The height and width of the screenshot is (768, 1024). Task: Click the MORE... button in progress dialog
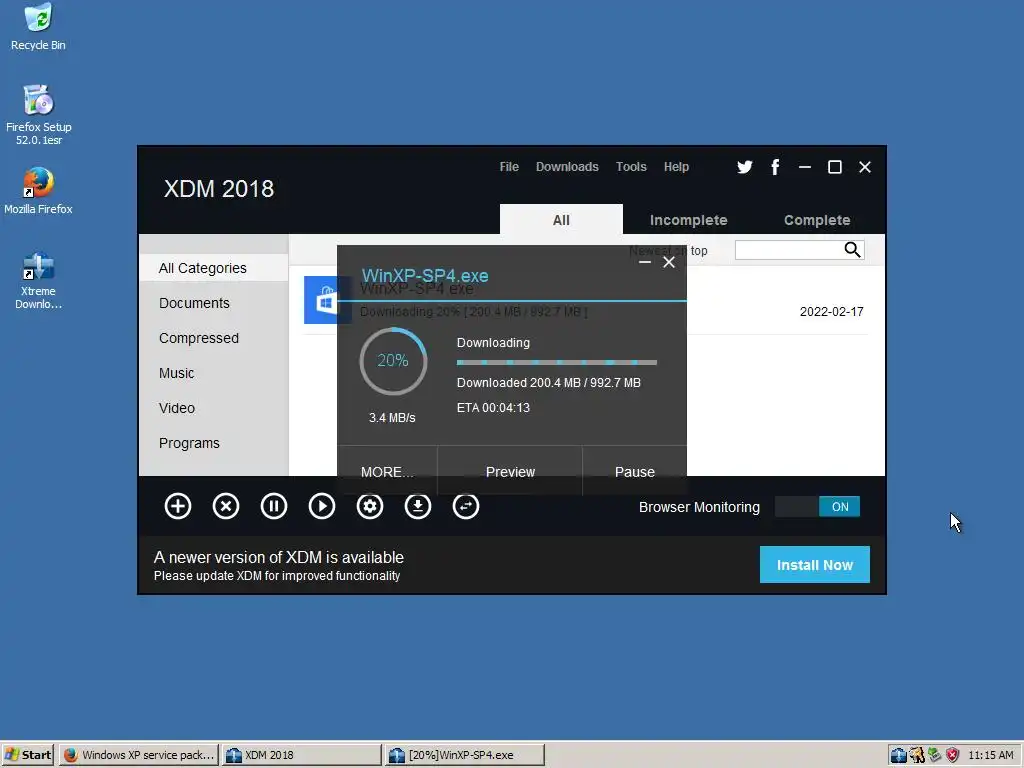pyautogui.click(x=387, y=471)
